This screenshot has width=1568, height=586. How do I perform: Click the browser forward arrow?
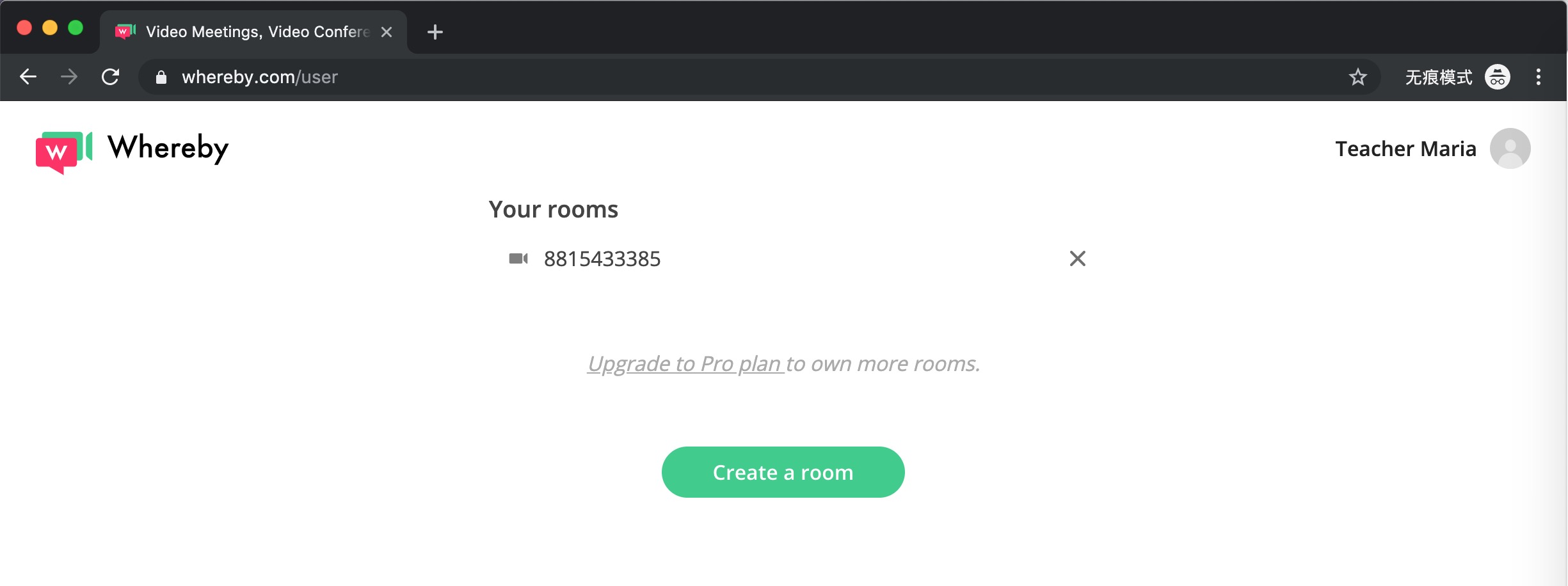coord(69,77)
